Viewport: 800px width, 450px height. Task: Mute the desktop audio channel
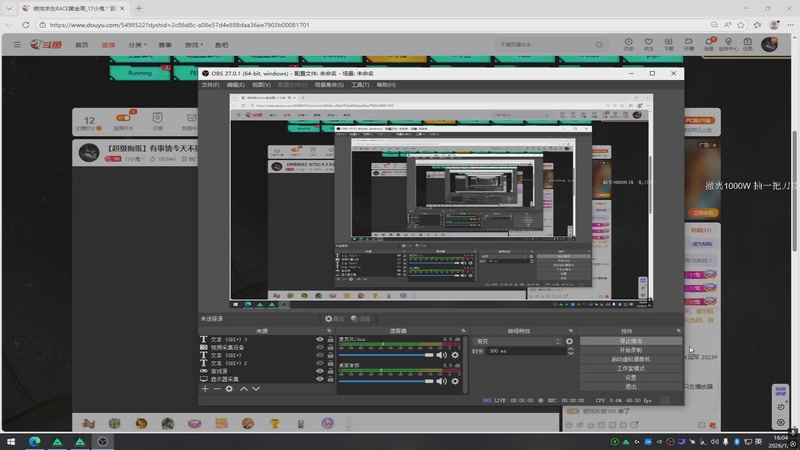tap(441, 381)
